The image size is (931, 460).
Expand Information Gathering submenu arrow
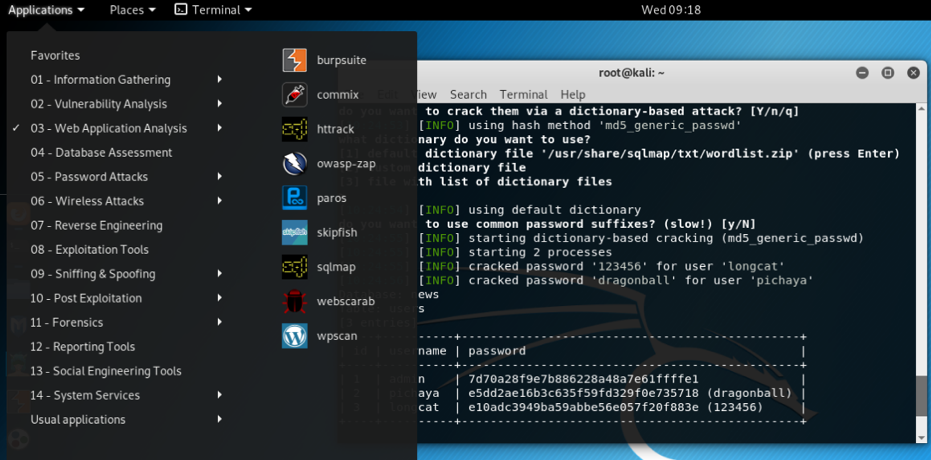click(x=220, y=80)
